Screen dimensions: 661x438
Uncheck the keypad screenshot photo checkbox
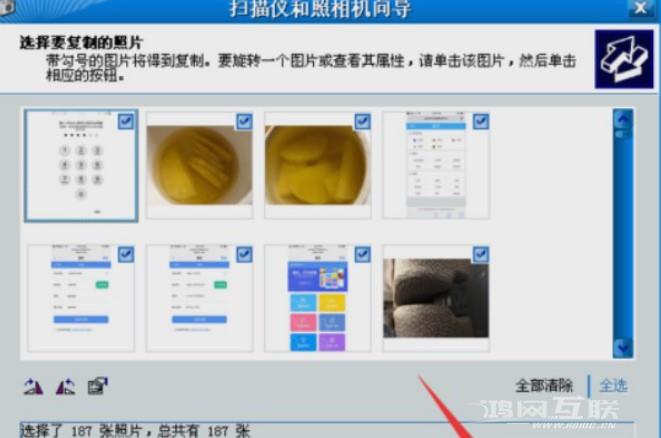[x=126, y=121]
